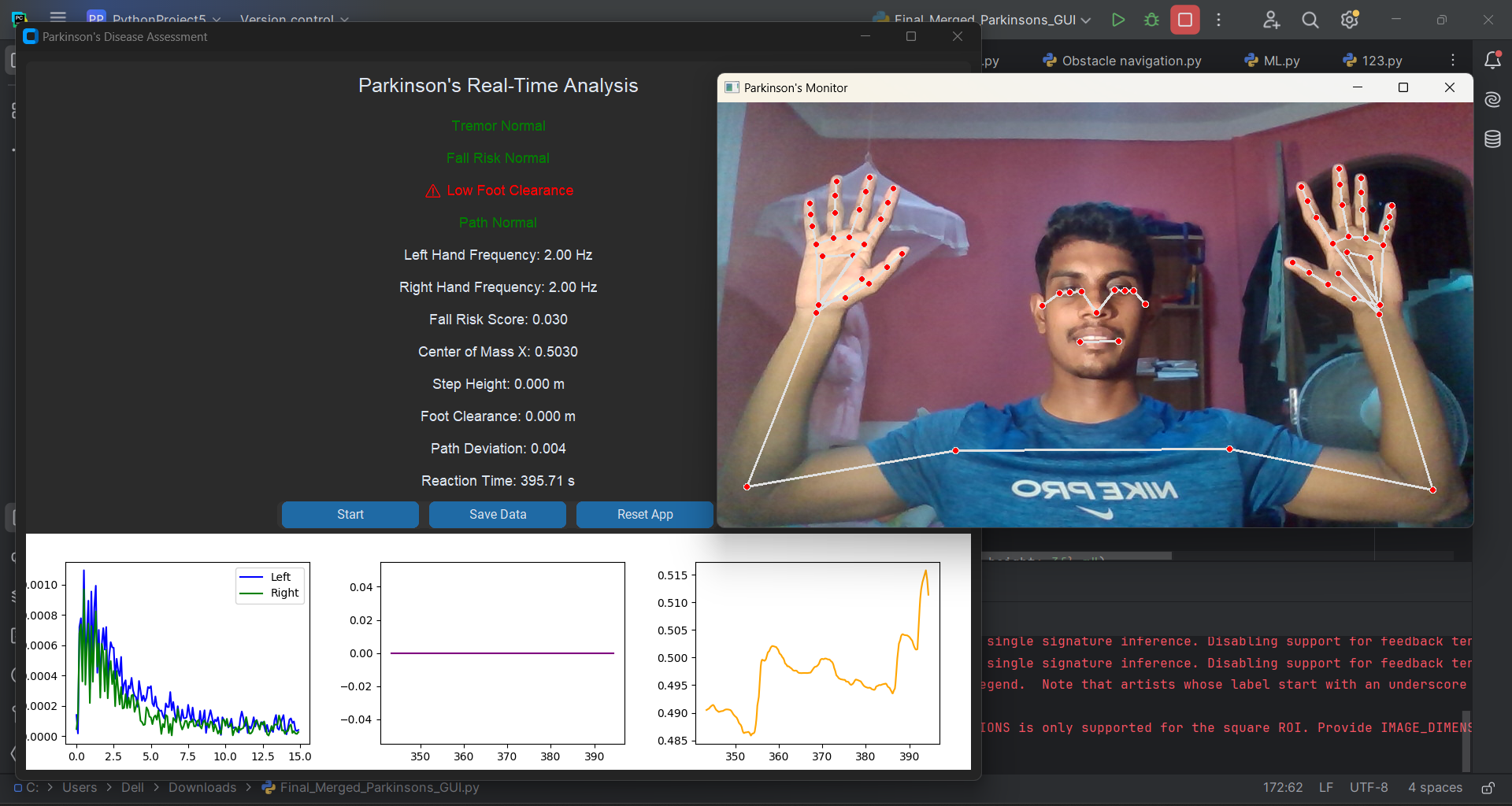This screenshot has height=806, width=1512.
Task: Click the Downloads breadcrumb in the navigation bar
Action: click(202, 787)
